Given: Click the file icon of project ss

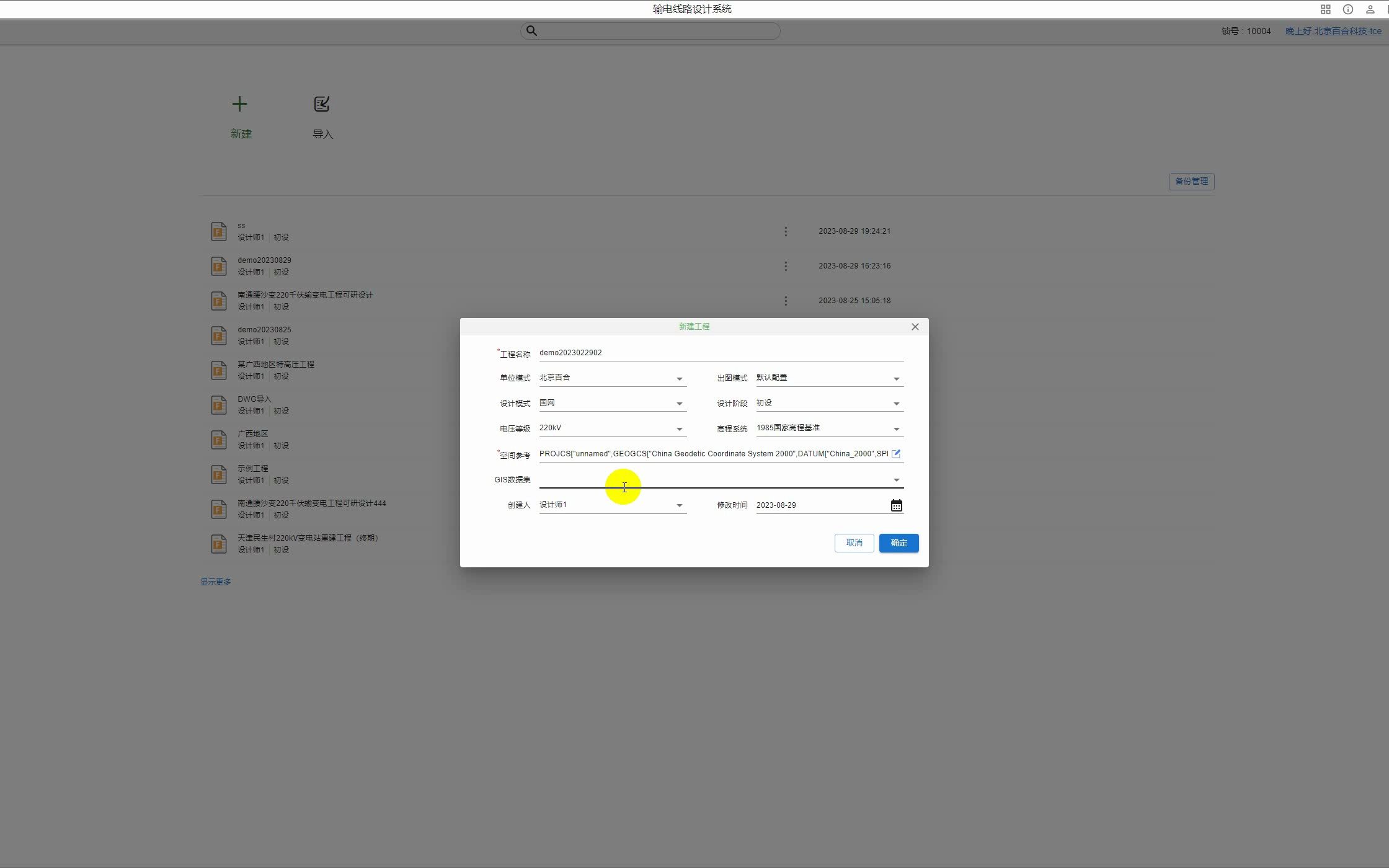Looking at the screenshot, I should 218,231.
